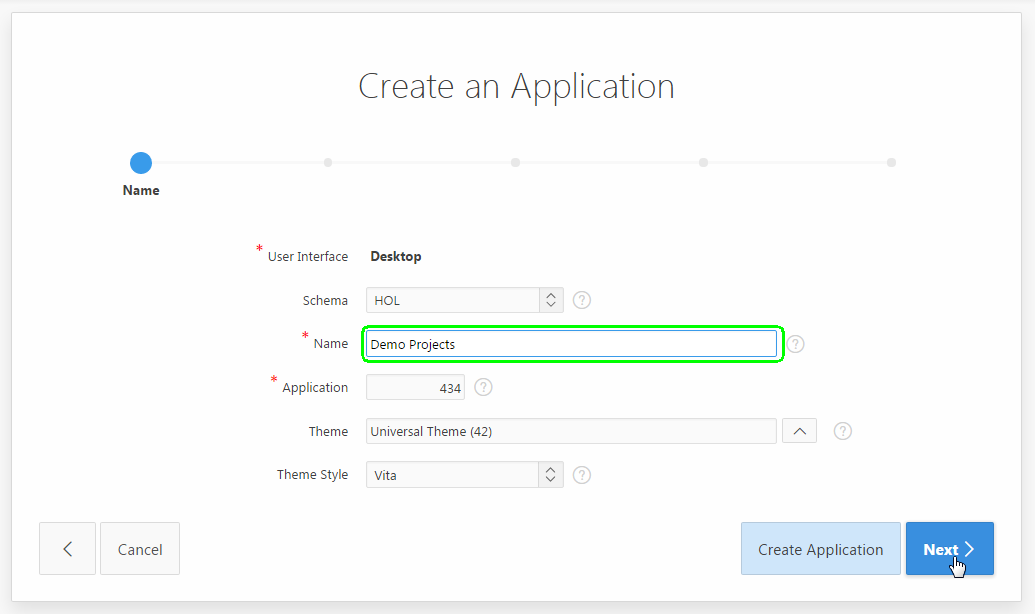Click the Name wizard step circle

[x=141, y=162]
